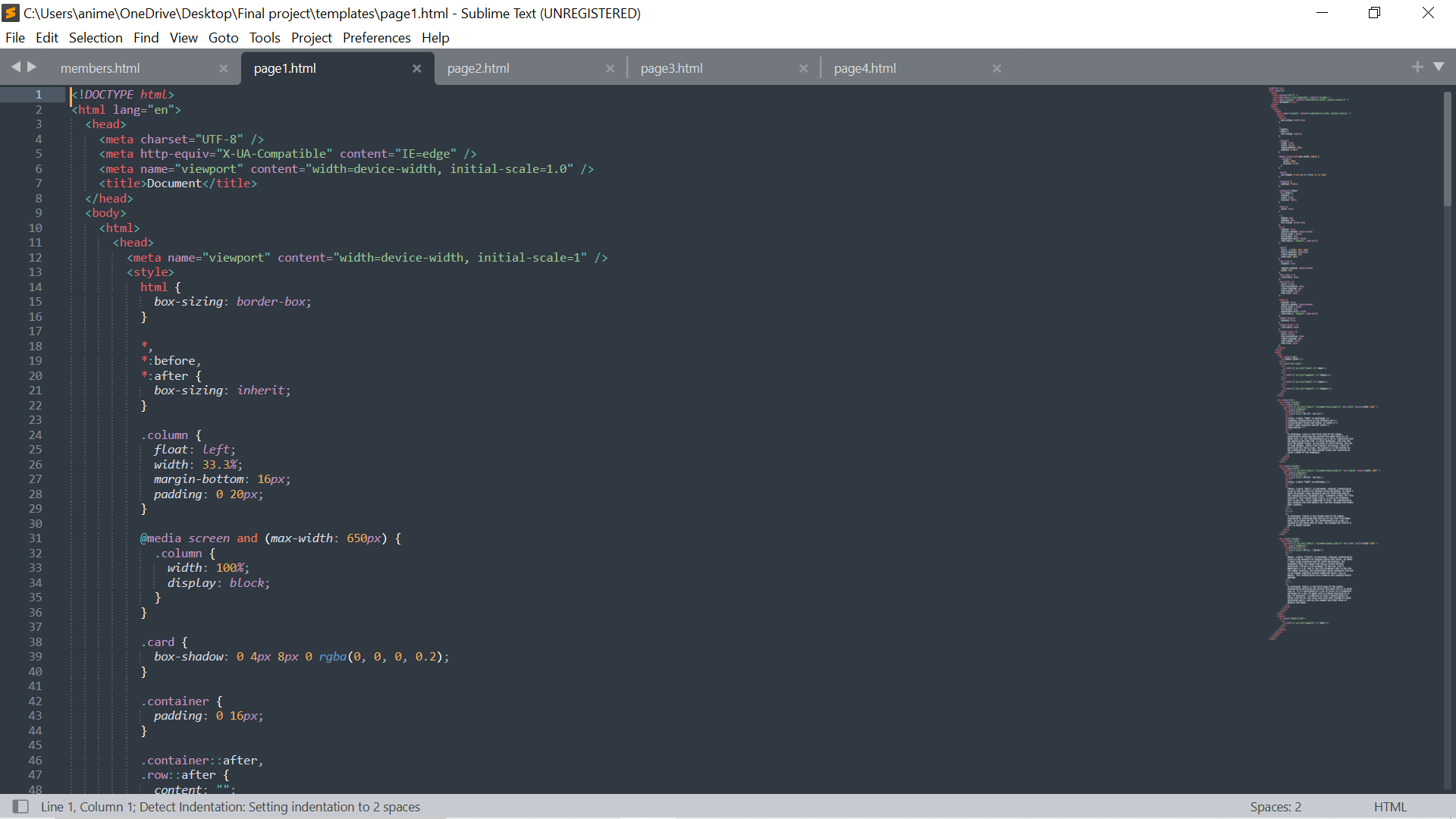Open the tab list dropdown triangle
Image resolution: width=1456 pixels, height=819 pixels.
click(1439, 67)
